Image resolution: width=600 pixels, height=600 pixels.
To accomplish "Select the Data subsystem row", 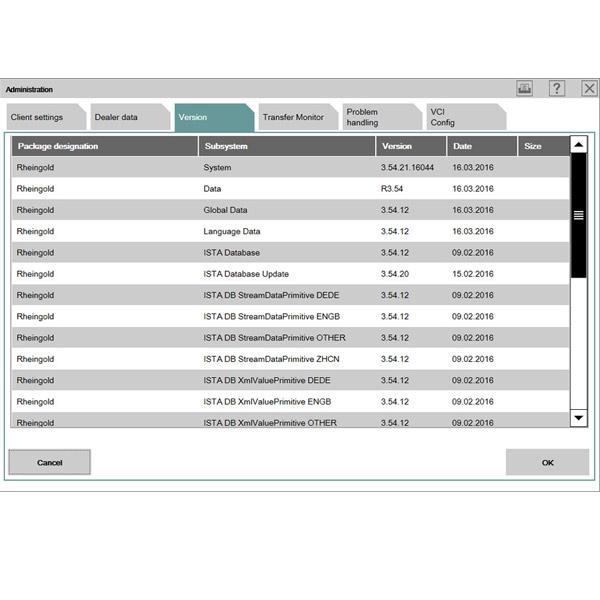I will tap(290, 189).
